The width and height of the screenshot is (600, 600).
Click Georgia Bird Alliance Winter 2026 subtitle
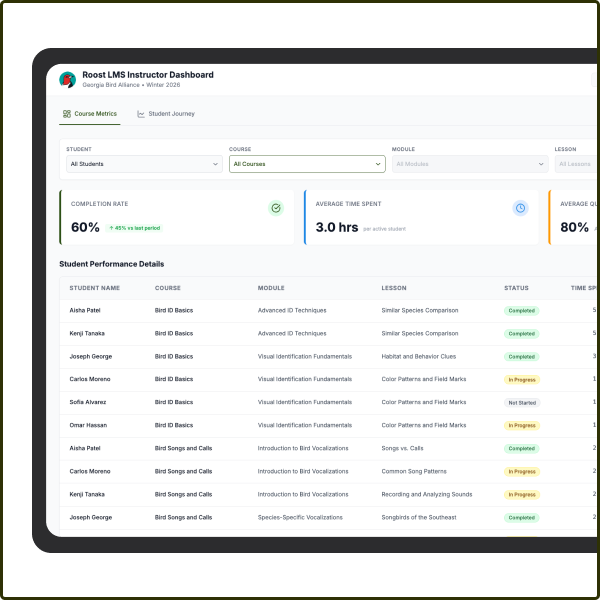coord(131,85)
